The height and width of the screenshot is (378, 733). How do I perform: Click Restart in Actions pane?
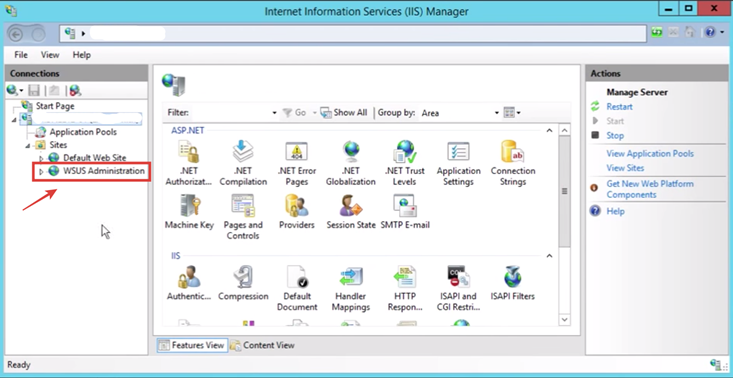(x=619, y=107)
